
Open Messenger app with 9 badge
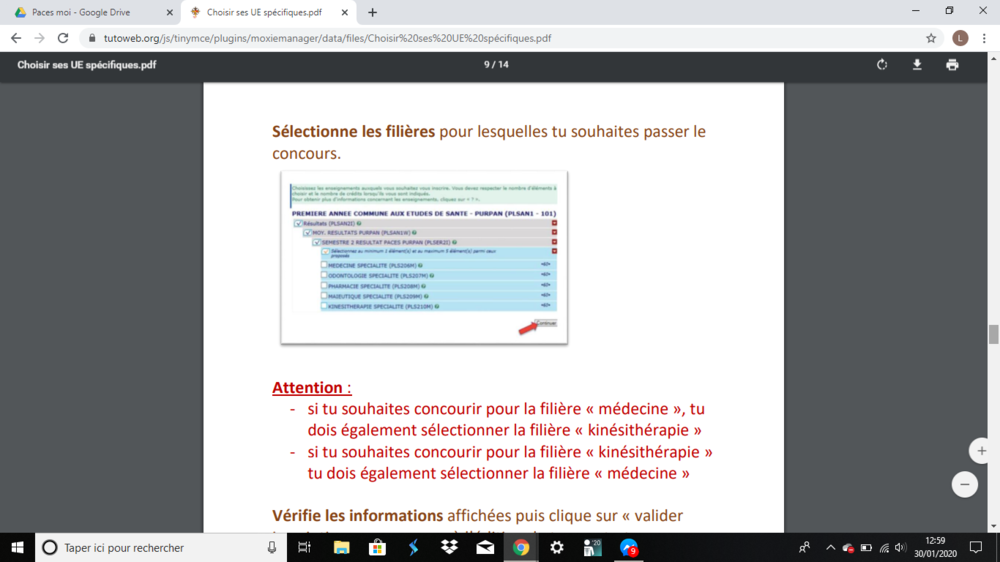(628, 547)
